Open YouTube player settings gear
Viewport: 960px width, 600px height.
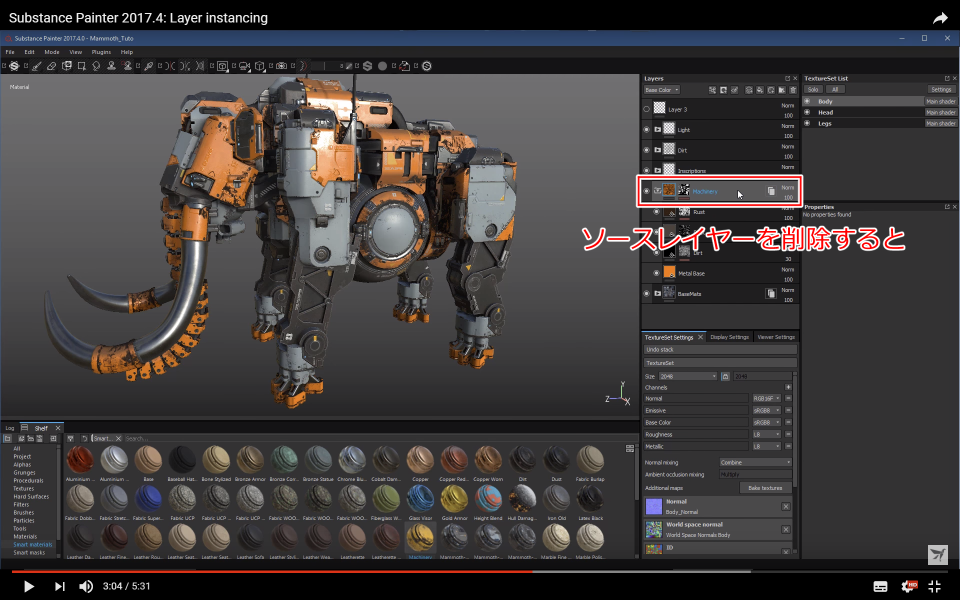point(909,586)
